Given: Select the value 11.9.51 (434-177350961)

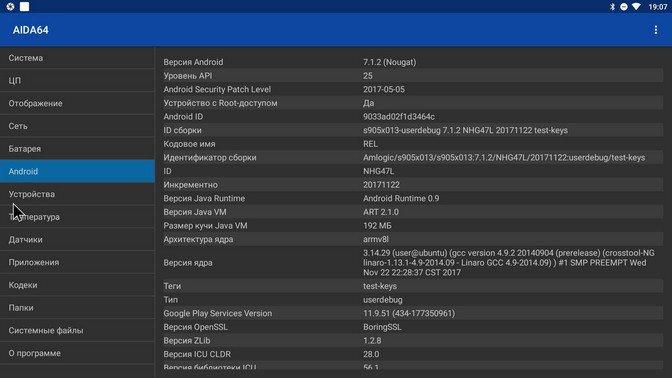Looking at the screenshot, I should [x=409, y=313].
